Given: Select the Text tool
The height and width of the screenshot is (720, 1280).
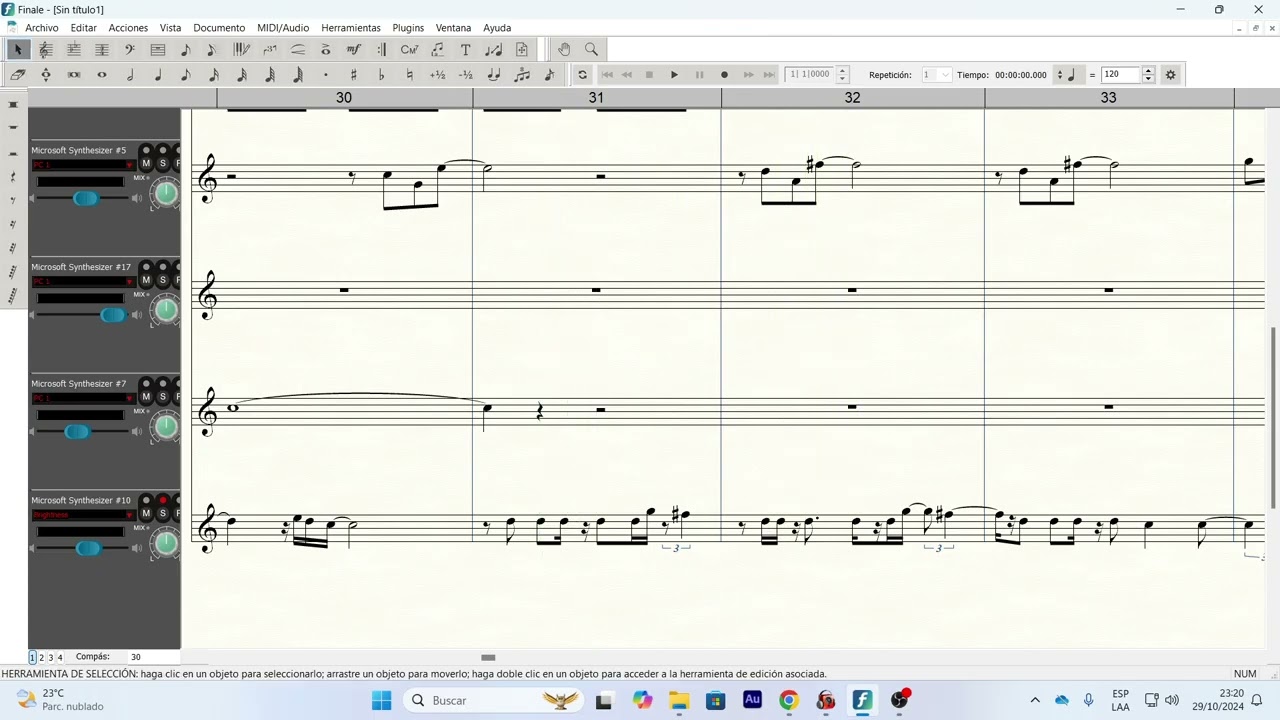Looking at the screenshot, I should click(466, 49).
